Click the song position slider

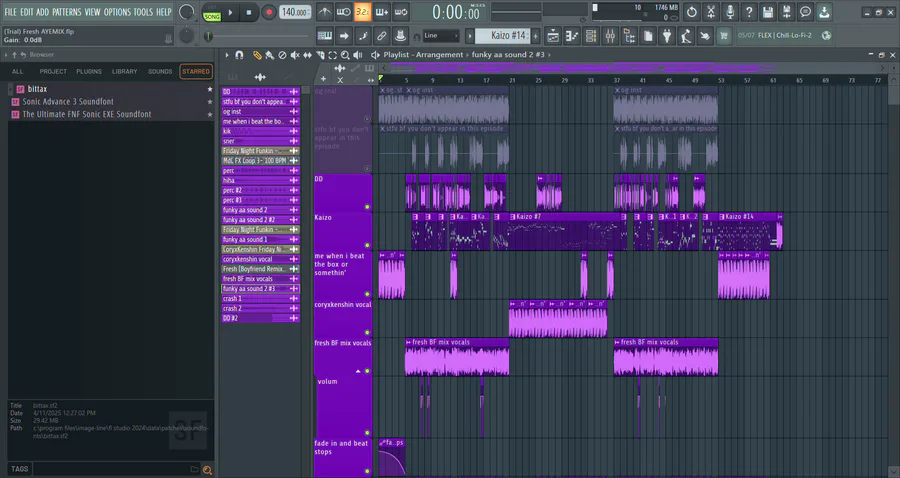click(258, 36)
